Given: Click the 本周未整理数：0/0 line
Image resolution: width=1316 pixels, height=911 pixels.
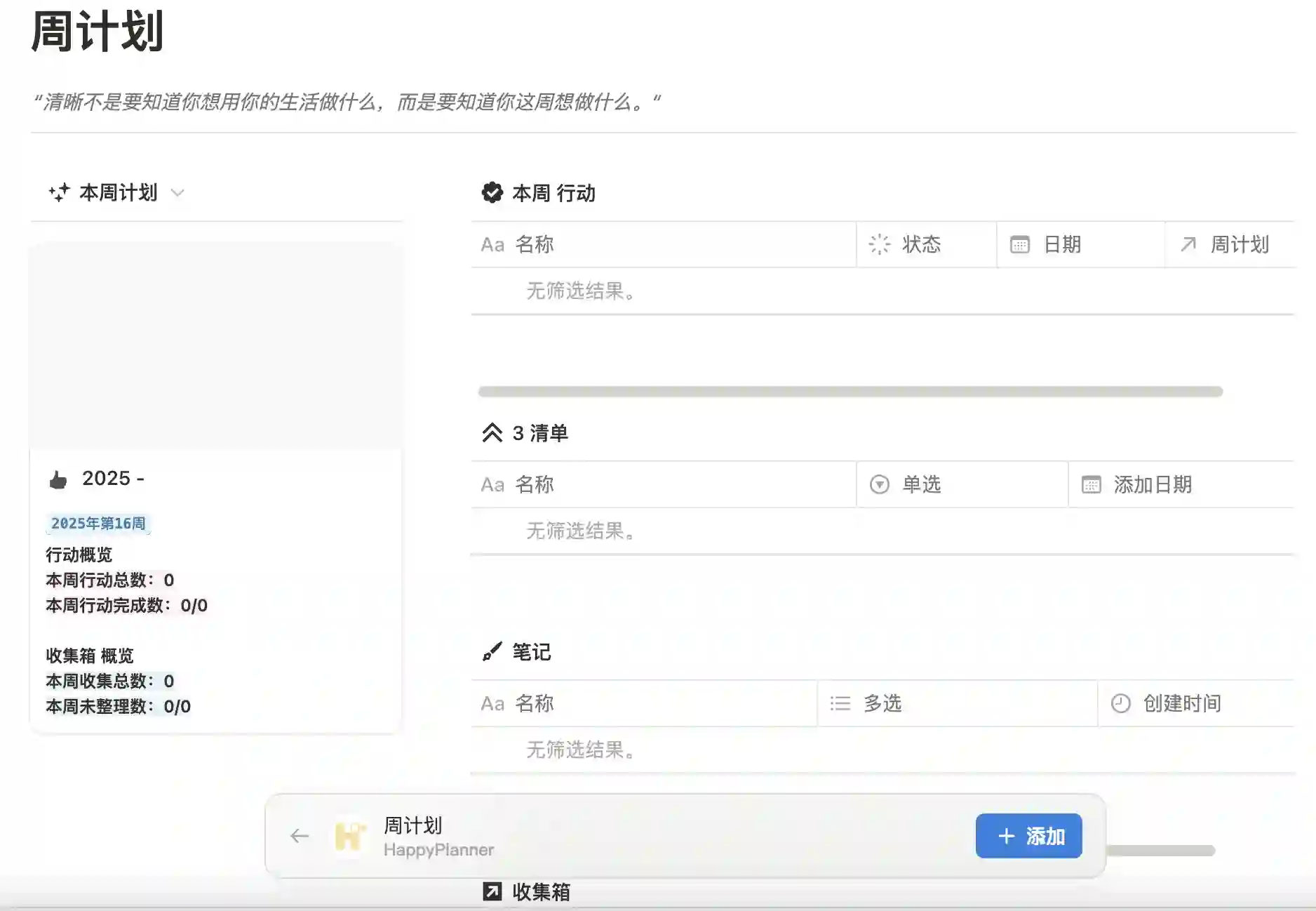Looking at the screenshot, I should pyautogui.click(x=119, y=706).
